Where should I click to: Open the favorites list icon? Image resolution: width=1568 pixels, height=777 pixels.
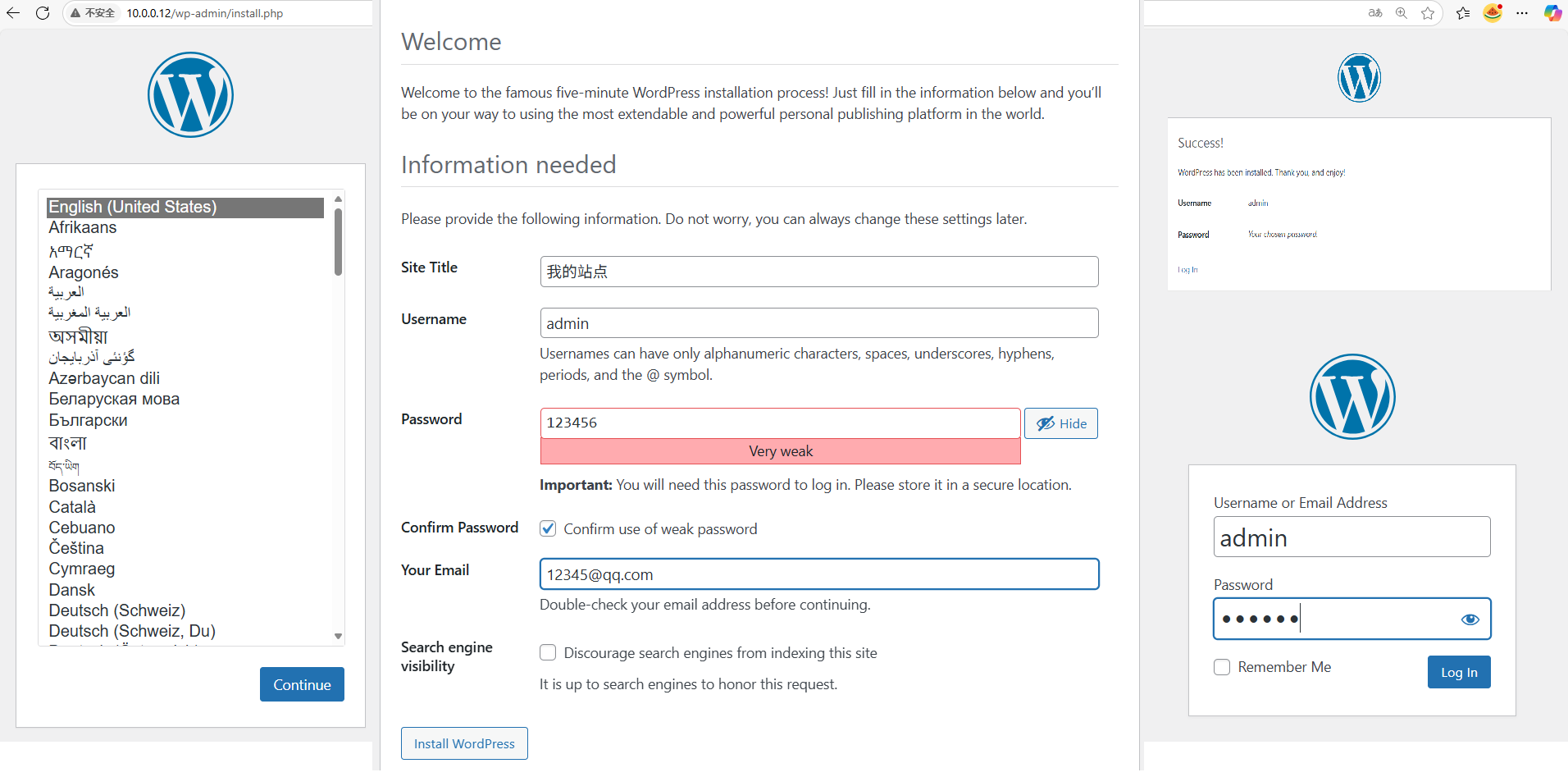pyautogui.click(x=1463, y=13)
